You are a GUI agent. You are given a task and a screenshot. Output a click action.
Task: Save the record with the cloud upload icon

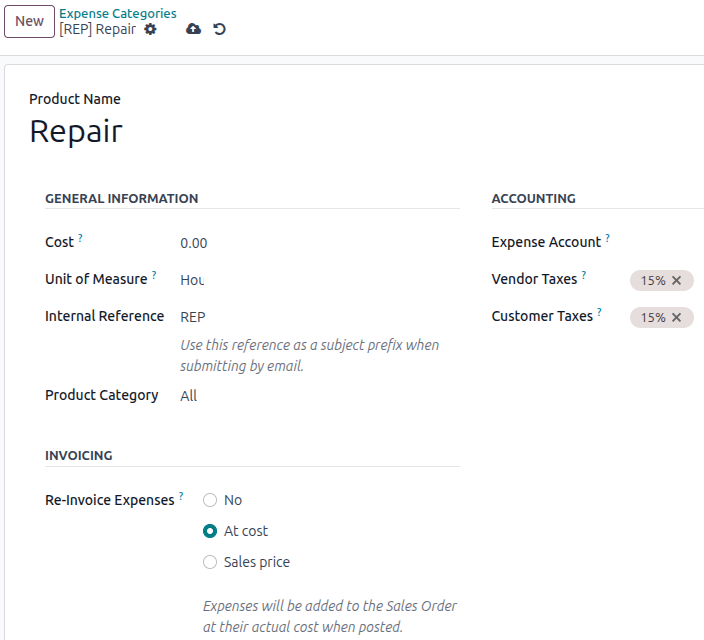(x=194, y=29)
